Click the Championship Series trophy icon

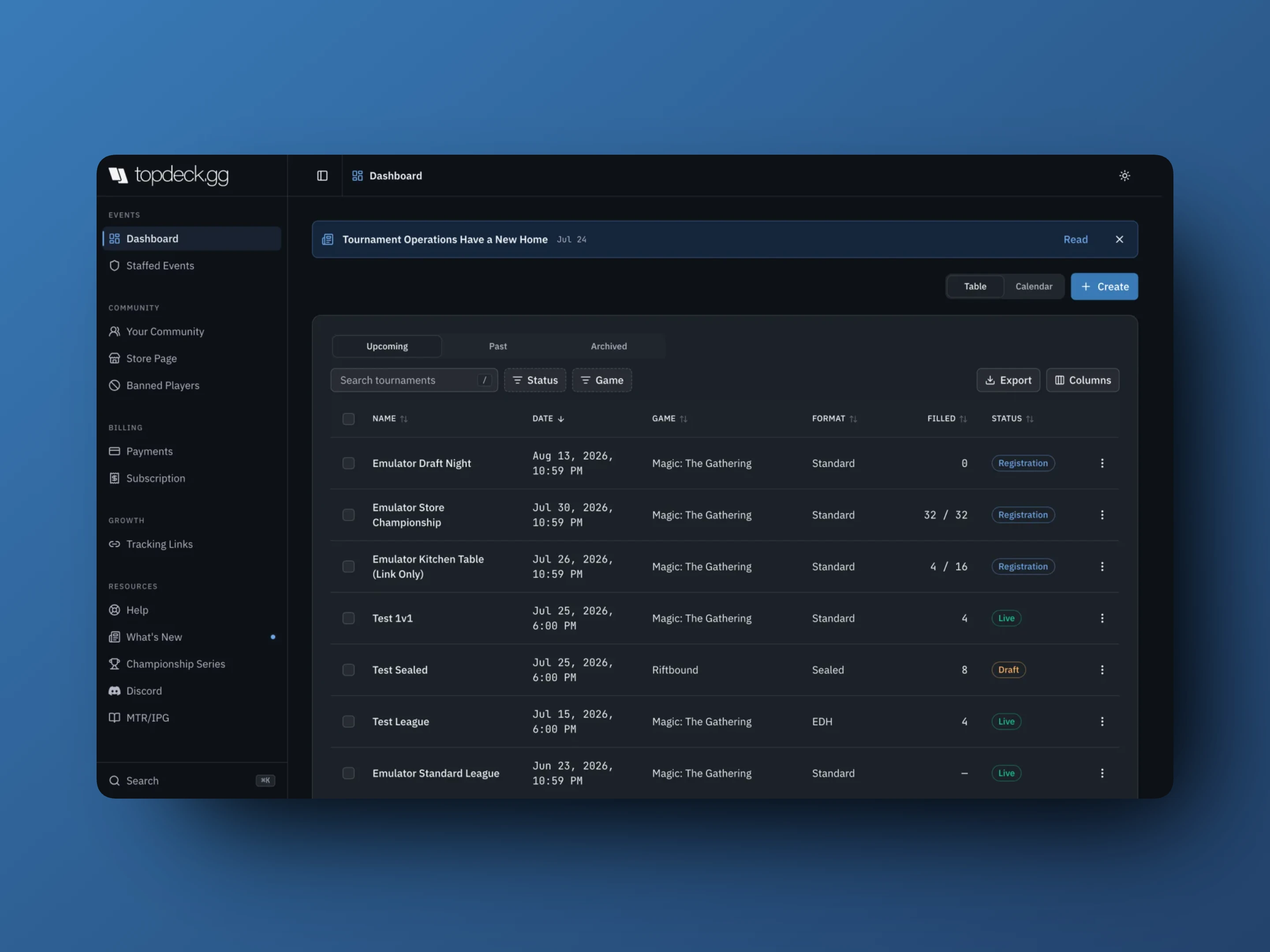[x=114, y=664]
